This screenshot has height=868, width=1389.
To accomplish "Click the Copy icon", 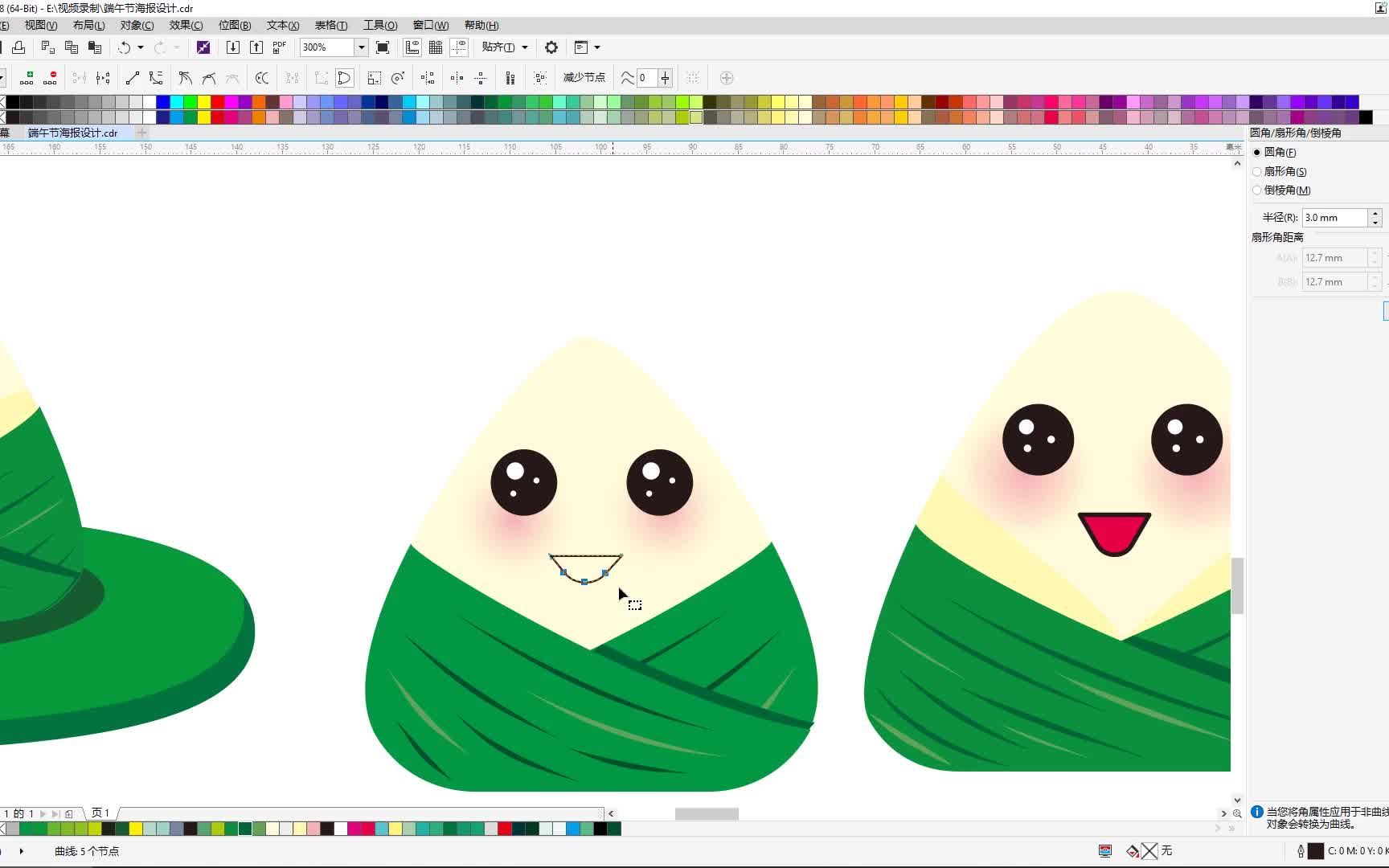I will click(x=72, y=47).
